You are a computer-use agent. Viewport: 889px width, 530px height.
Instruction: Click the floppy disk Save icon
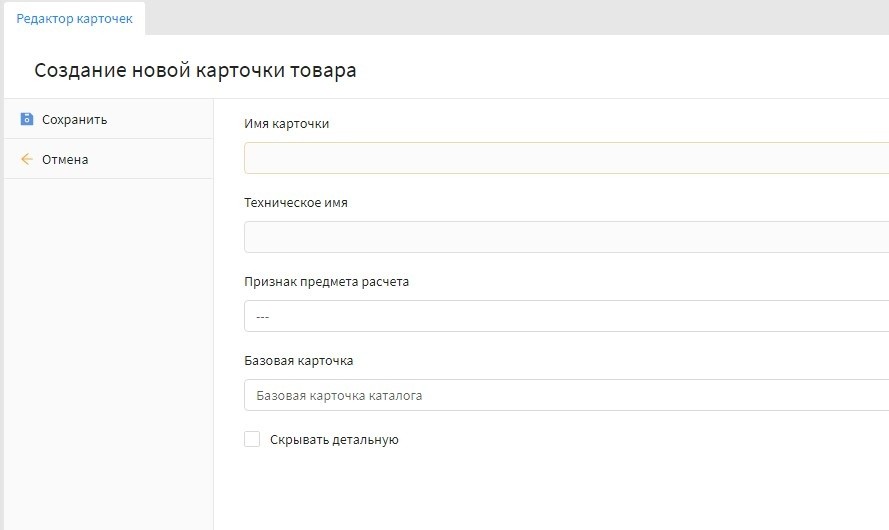point(27,119)
